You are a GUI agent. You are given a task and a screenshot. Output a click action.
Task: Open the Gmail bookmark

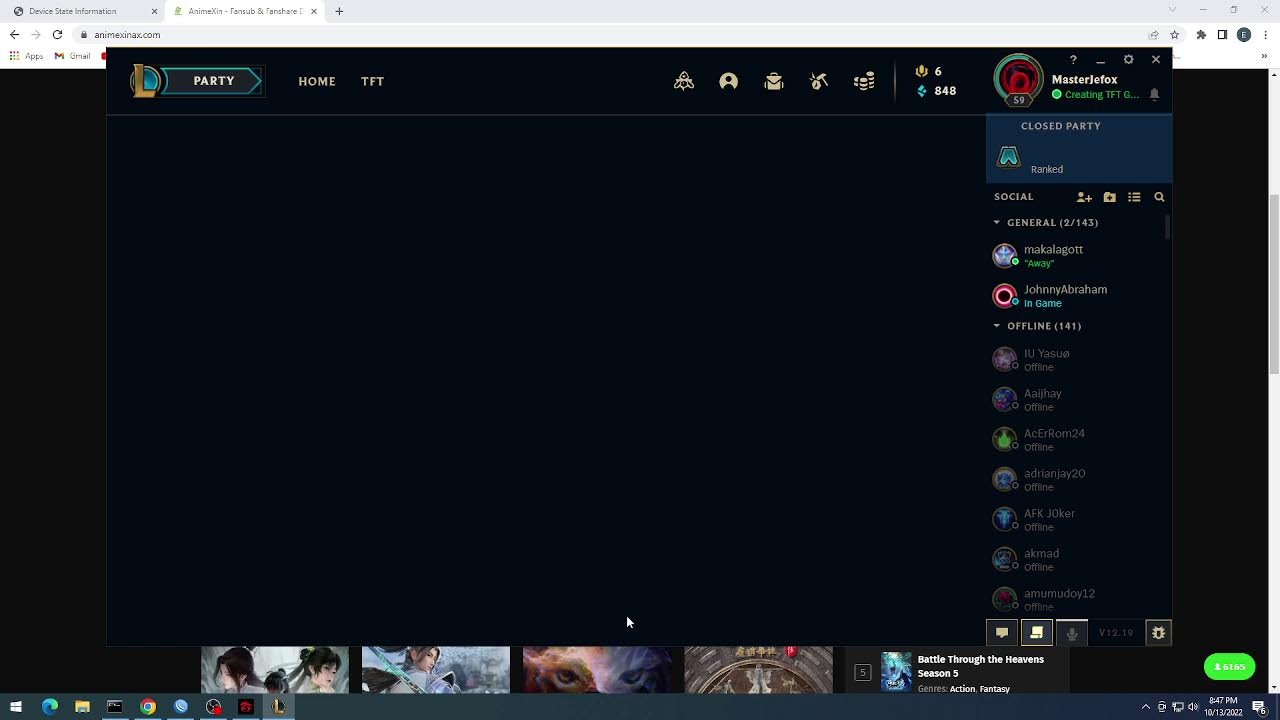tap(73, 56)
